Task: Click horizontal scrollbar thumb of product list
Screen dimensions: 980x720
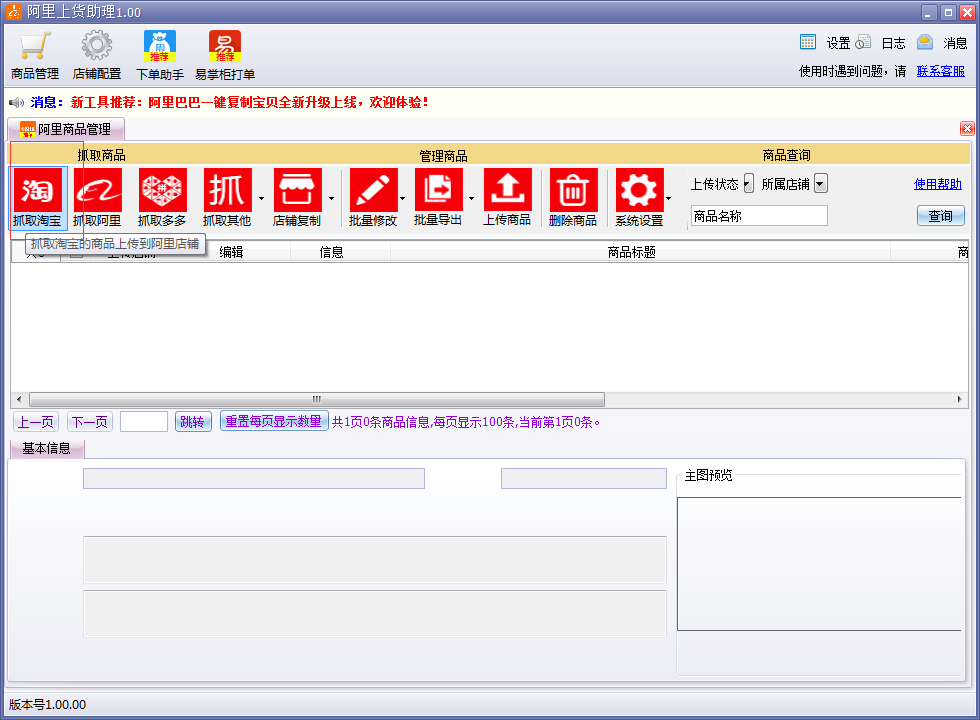Action: point(317,399)
